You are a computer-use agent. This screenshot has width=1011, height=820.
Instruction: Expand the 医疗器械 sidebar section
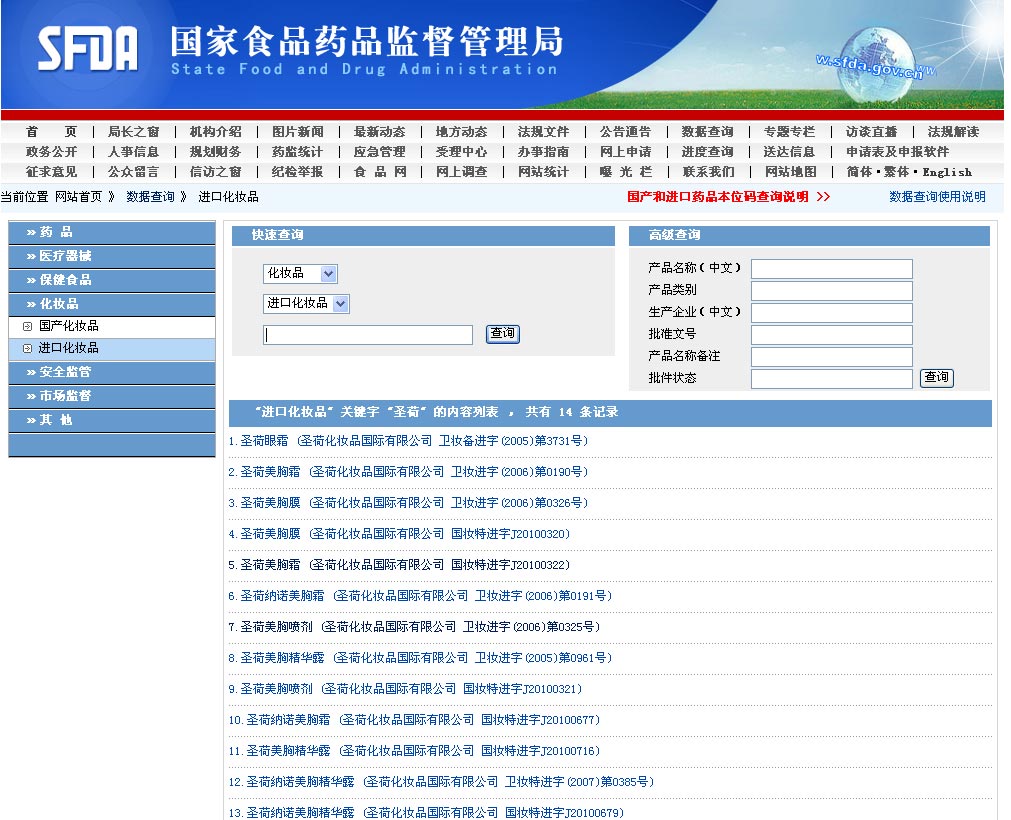[112, 256]
